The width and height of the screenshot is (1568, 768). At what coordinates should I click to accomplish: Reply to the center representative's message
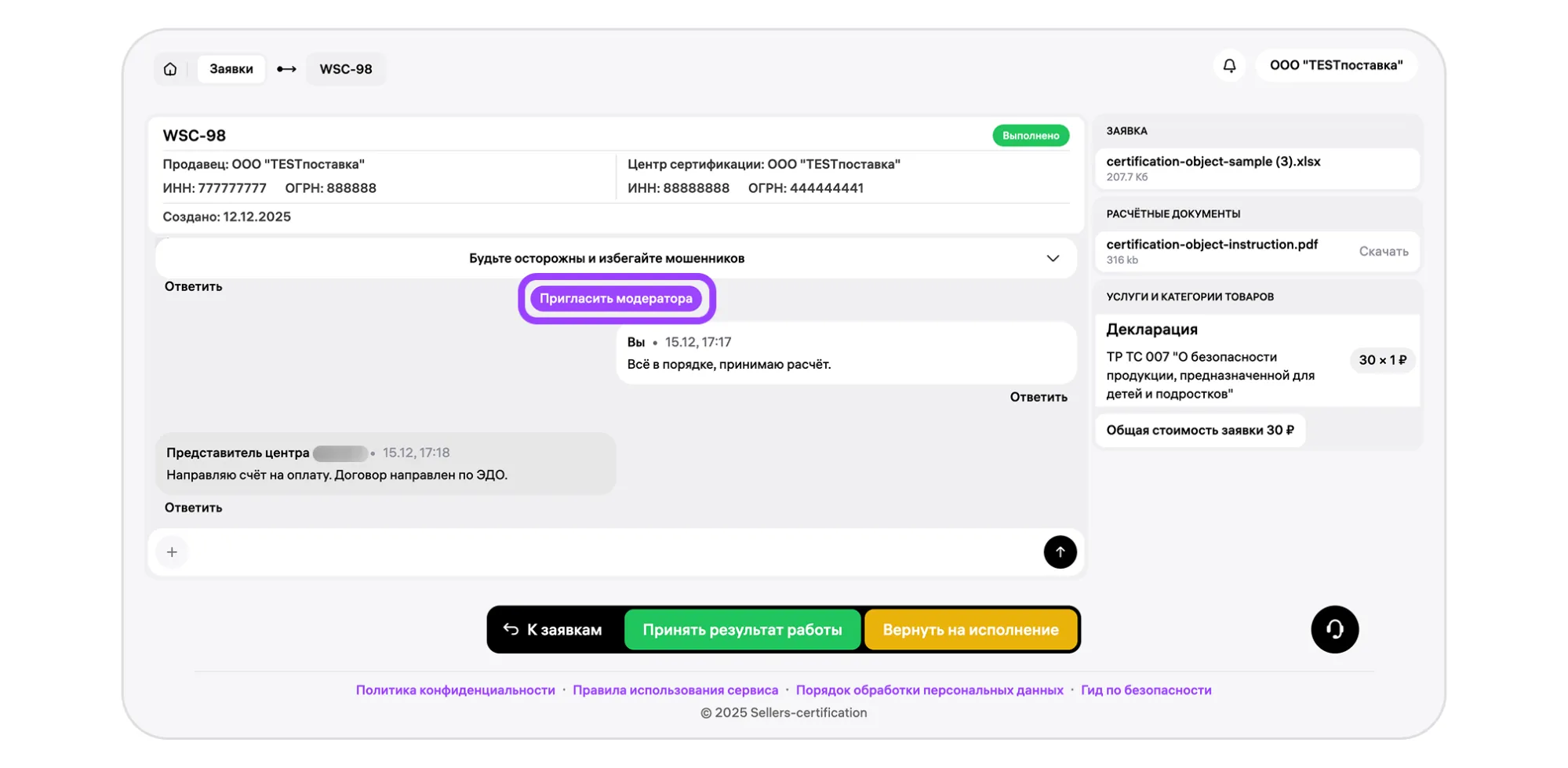193,508
